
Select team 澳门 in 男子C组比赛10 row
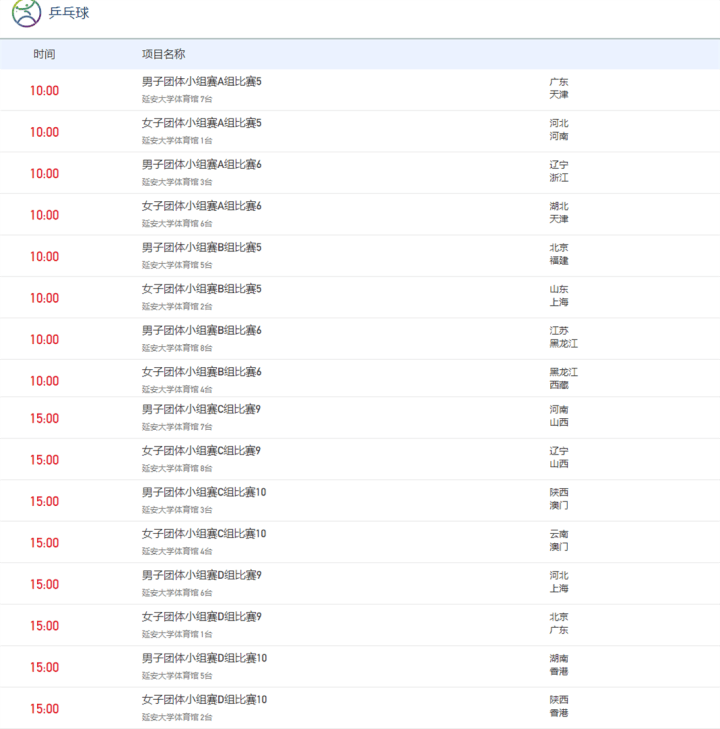pos(559,505)
